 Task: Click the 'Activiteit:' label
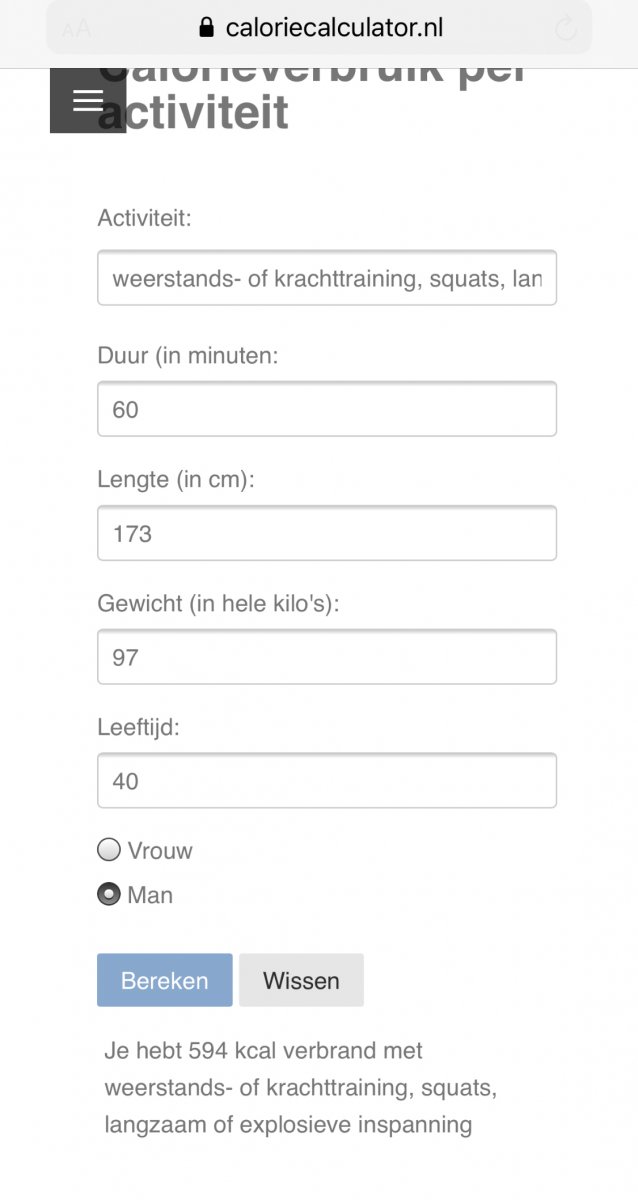[144, 217]
